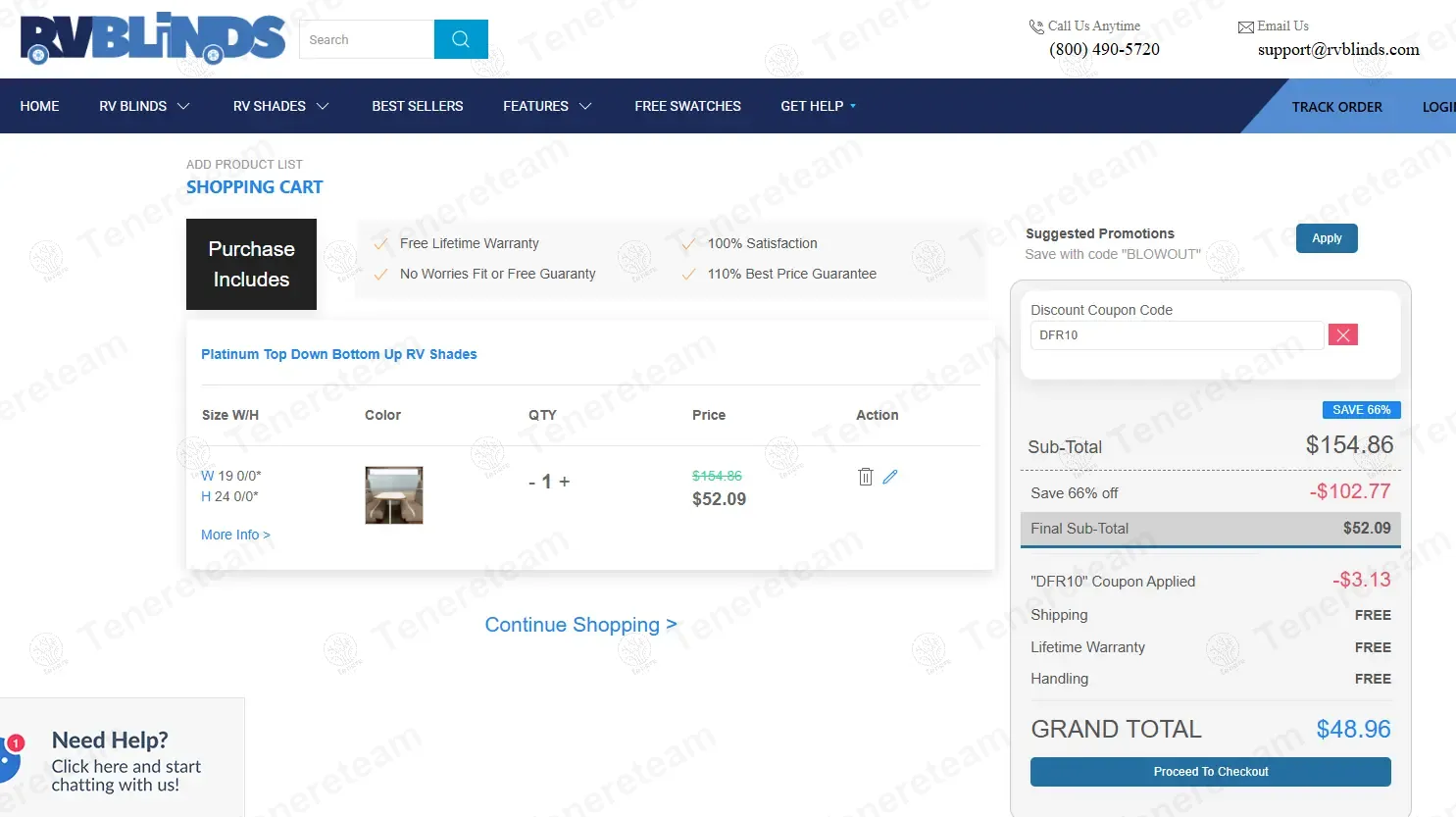Click the struck-through $154.86 price
The image size is (1456, 817).
pos(717,476)
